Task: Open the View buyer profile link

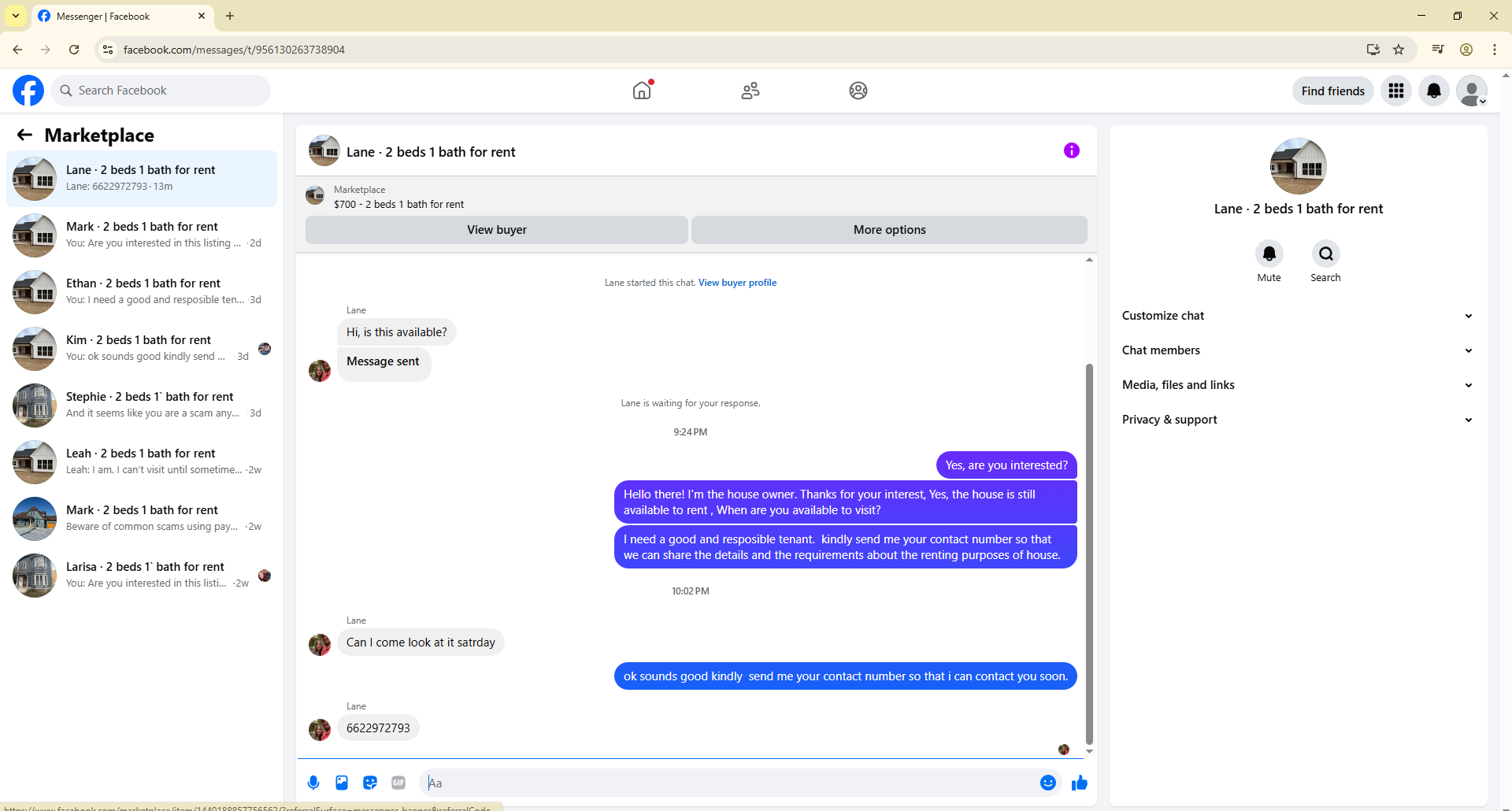Action: pos(737,283)
